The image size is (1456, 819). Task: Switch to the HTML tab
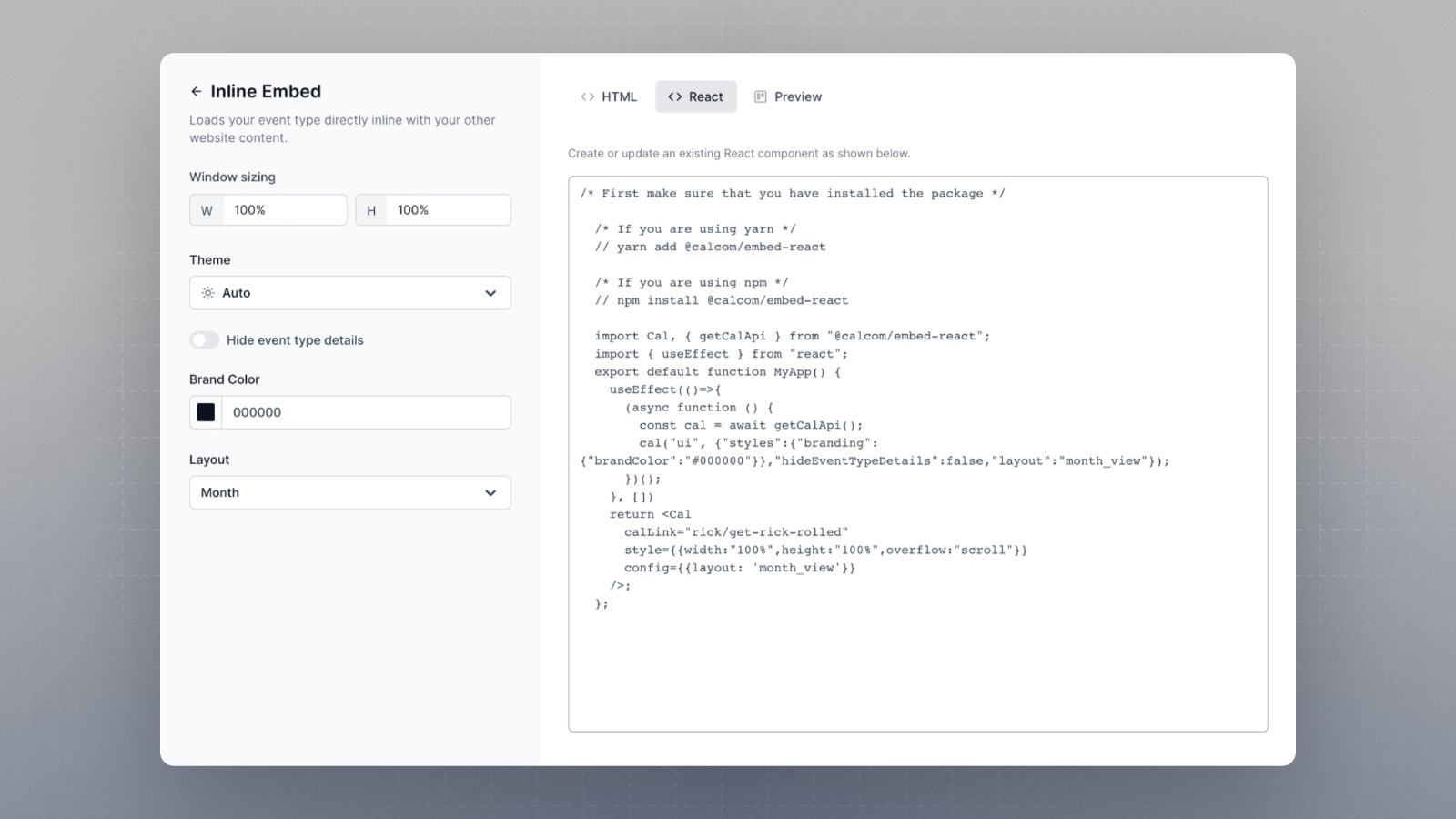pos(608,96)
